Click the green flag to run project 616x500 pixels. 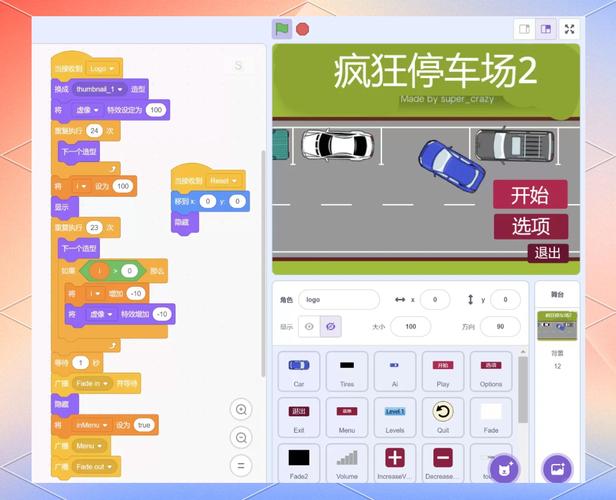pyautogui.click(x=282, y=29)
